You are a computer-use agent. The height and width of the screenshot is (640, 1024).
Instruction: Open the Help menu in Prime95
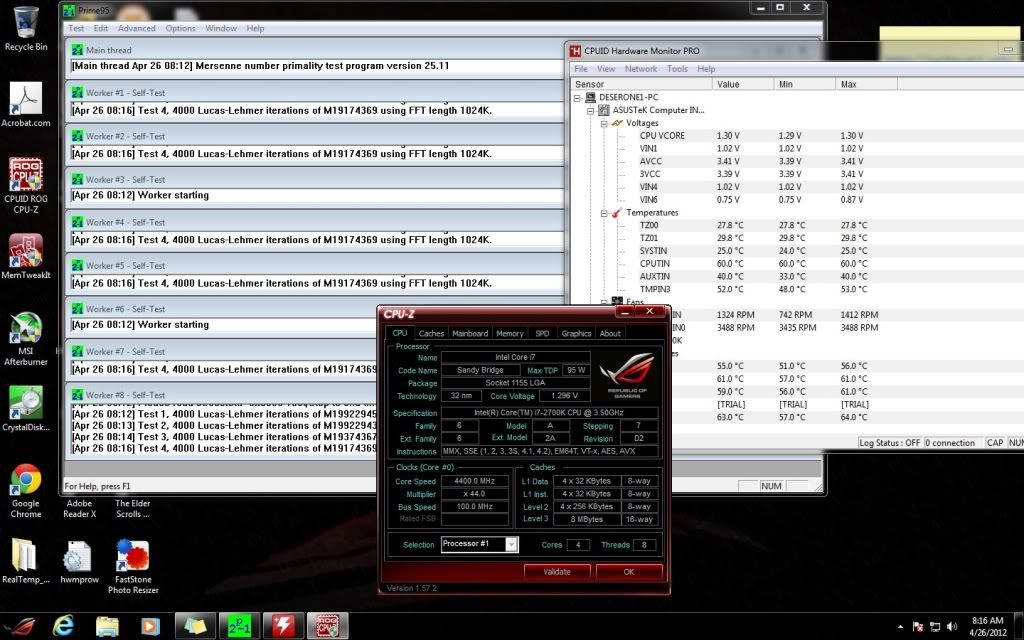(255, 28)
